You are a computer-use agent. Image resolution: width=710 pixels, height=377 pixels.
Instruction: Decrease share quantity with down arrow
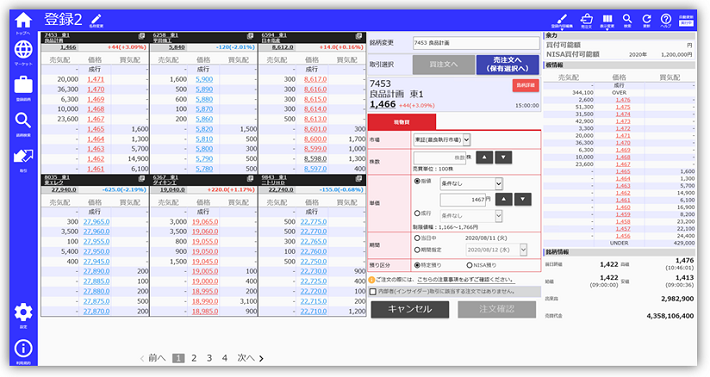tap(504, 157)
